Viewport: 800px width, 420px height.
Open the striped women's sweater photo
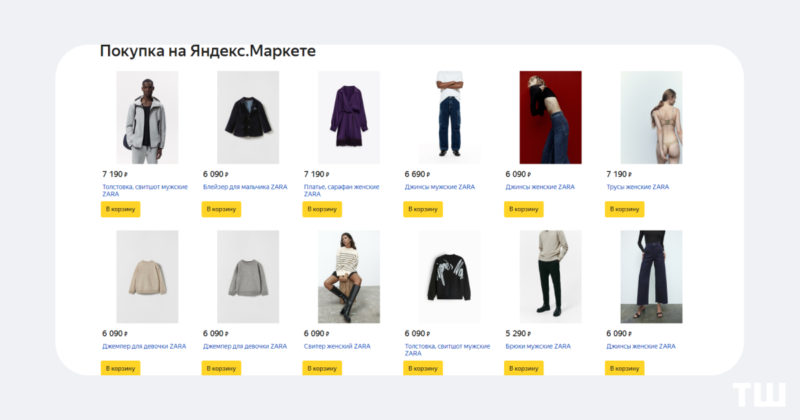click(349, 277)
